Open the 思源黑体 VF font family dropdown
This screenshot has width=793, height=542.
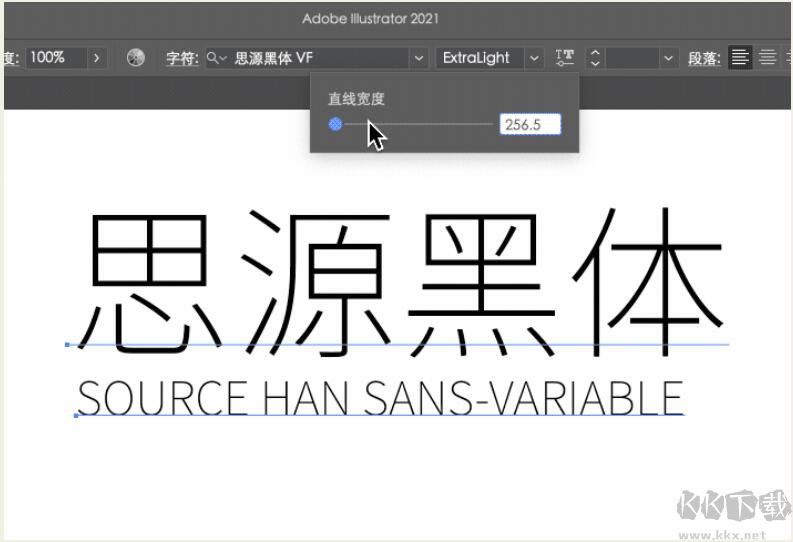tap(419, 58)
